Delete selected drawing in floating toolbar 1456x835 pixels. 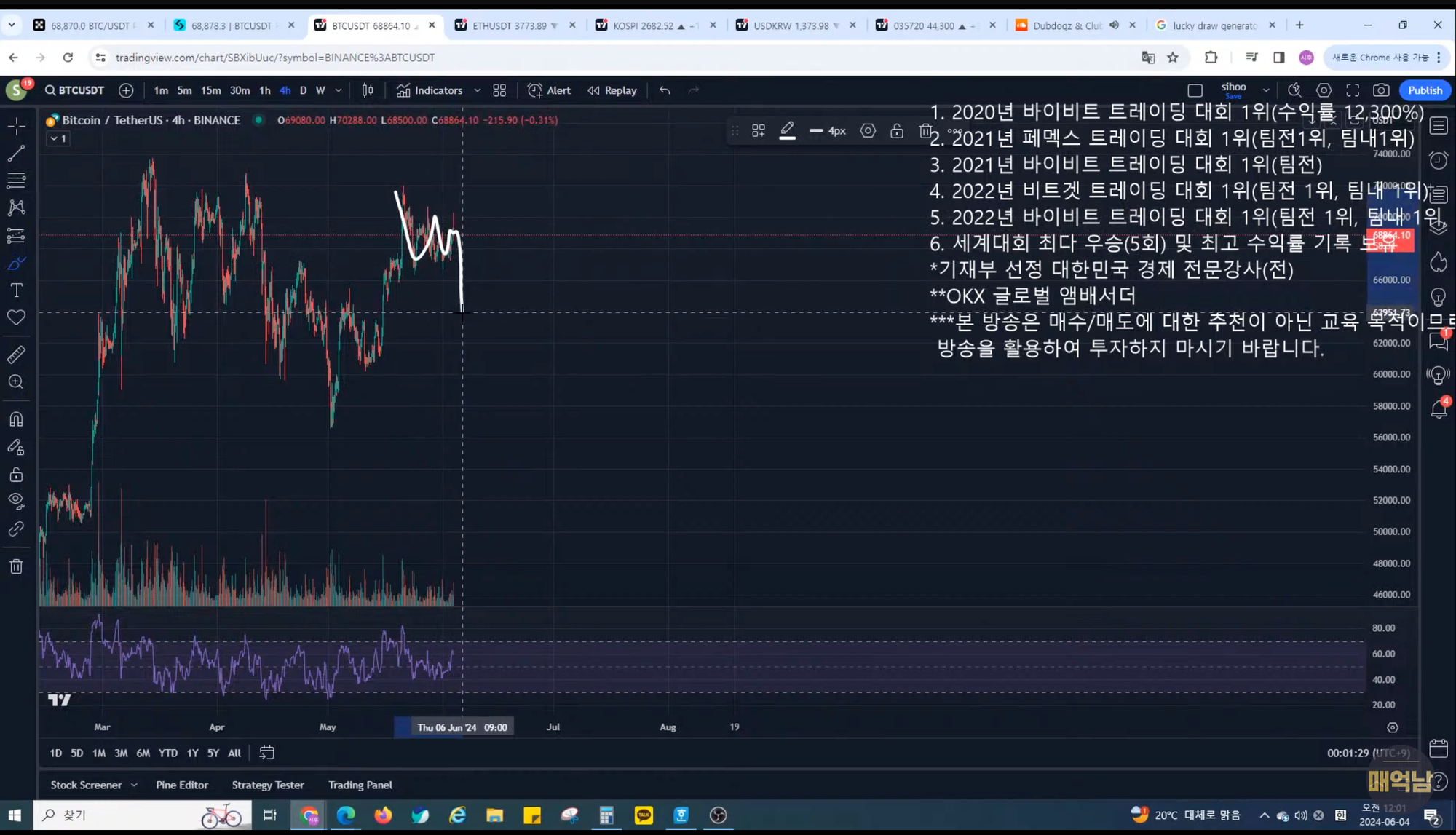coord(925,131)
